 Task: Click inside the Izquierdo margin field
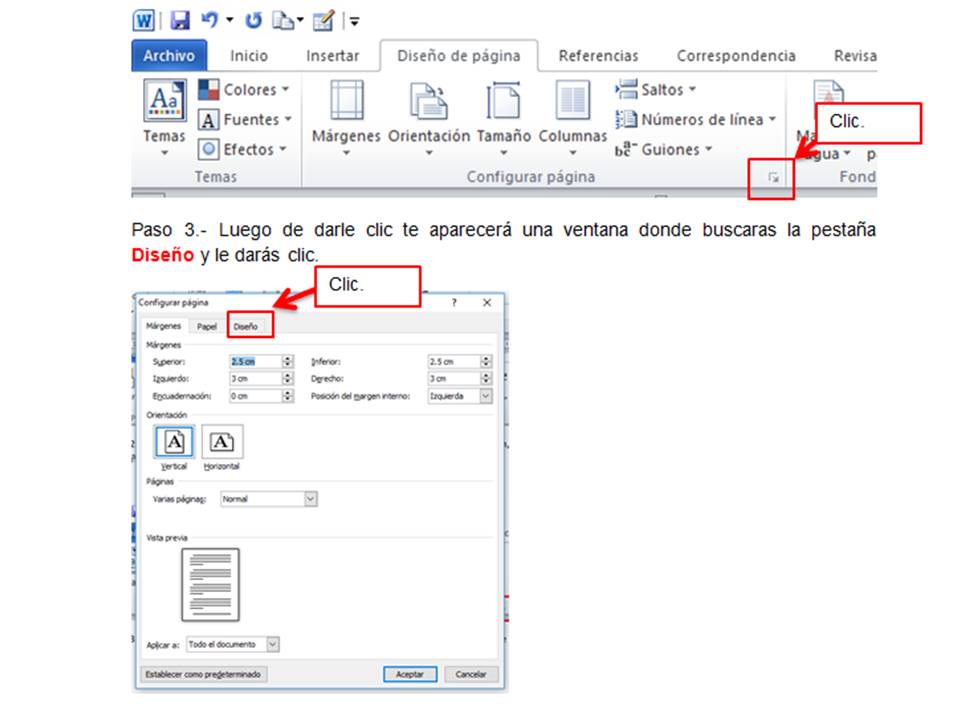click(x=255, y=377)
